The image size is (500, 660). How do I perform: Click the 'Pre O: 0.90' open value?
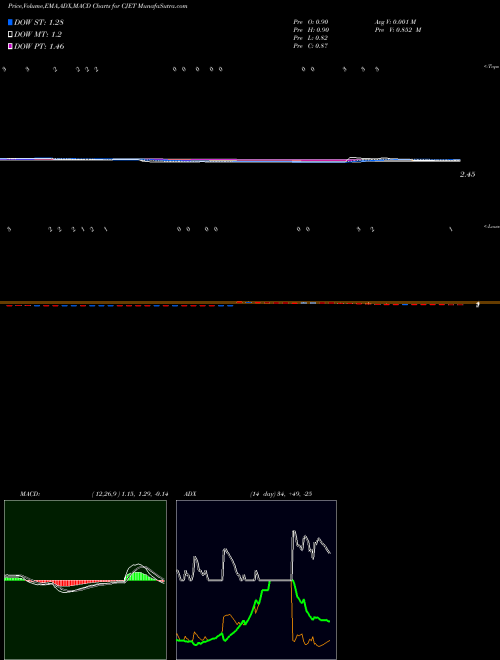[x=311, y=21]
